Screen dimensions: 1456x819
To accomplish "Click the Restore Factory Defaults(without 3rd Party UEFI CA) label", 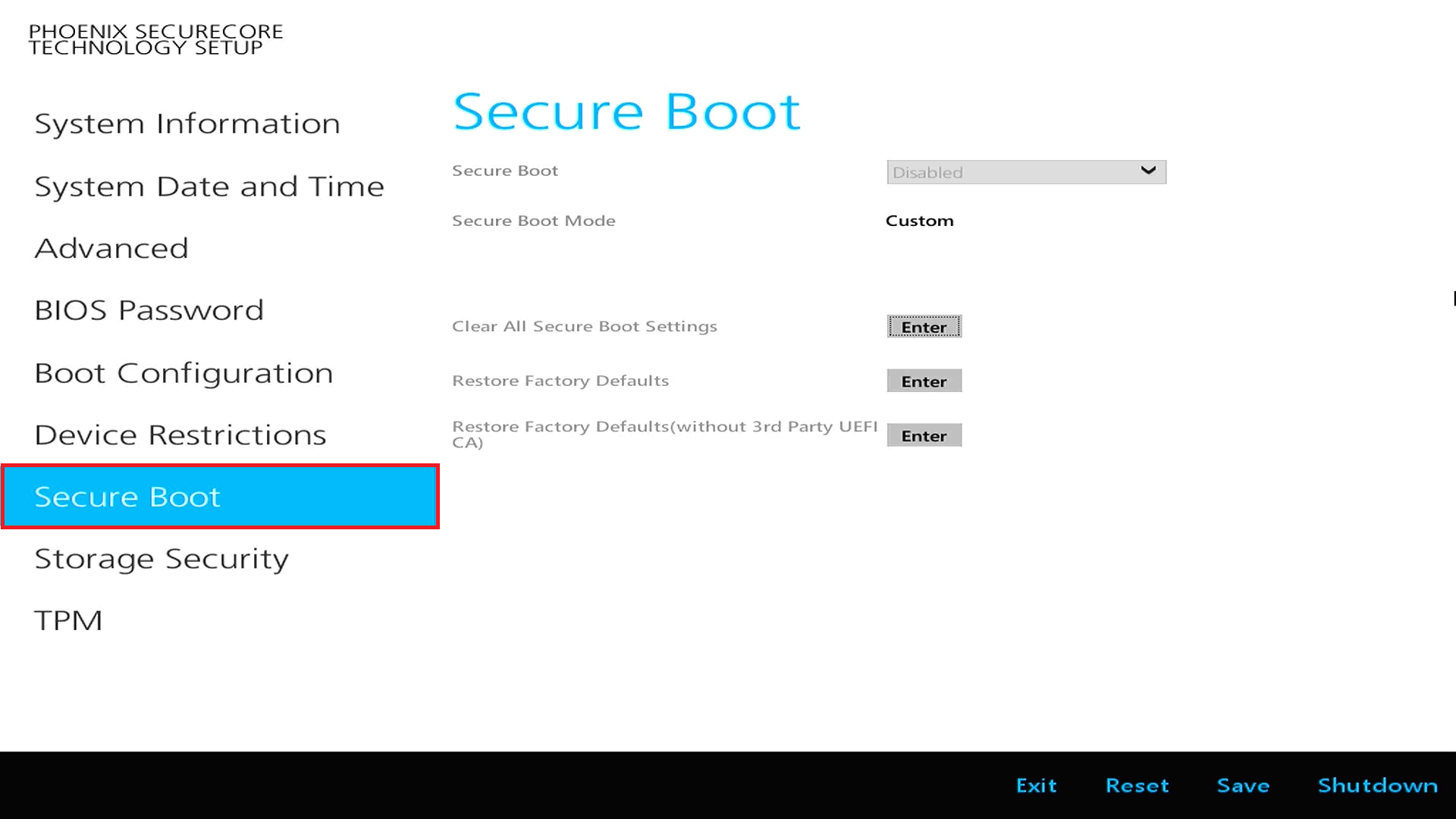I will point(665,435).
